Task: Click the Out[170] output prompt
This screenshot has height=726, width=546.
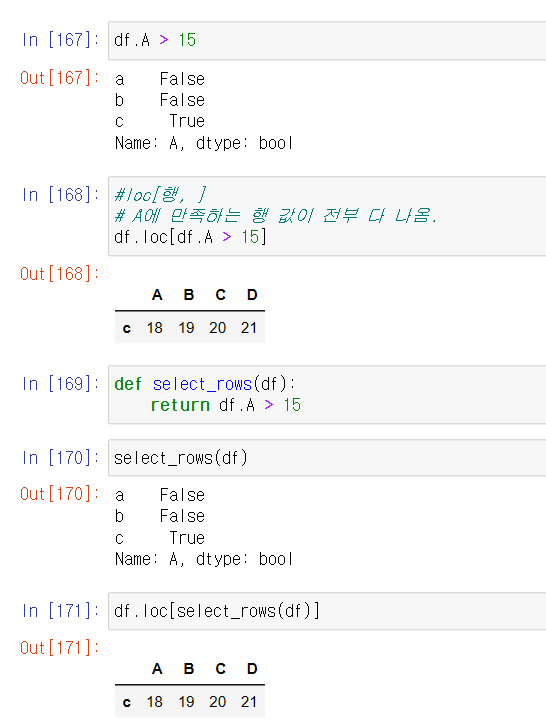Action: pos(59,494)
